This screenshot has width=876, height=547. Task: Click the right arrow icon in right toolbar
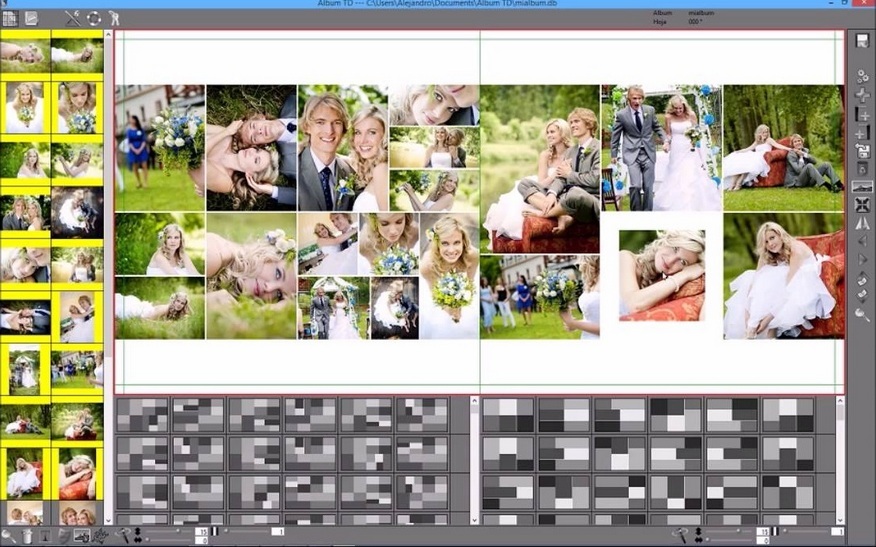(x=862, y=259)
